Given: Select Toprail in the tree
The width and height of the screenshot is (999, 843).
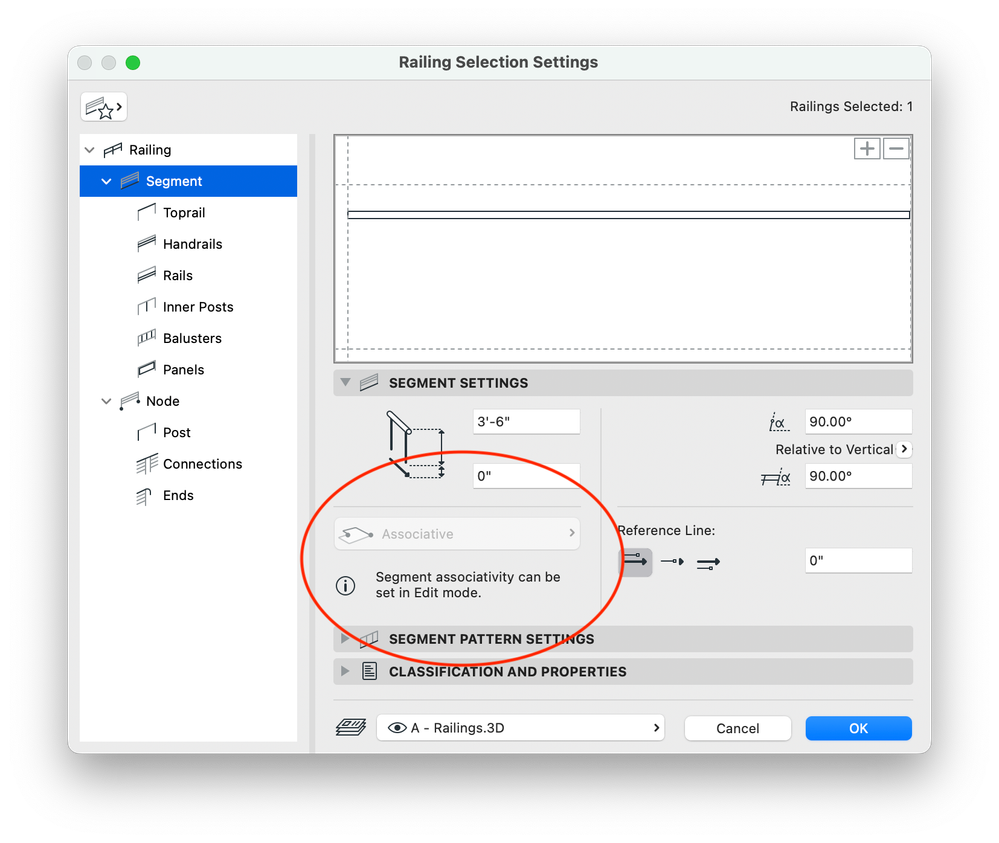Looking at the screenshot, I should 184,213.
